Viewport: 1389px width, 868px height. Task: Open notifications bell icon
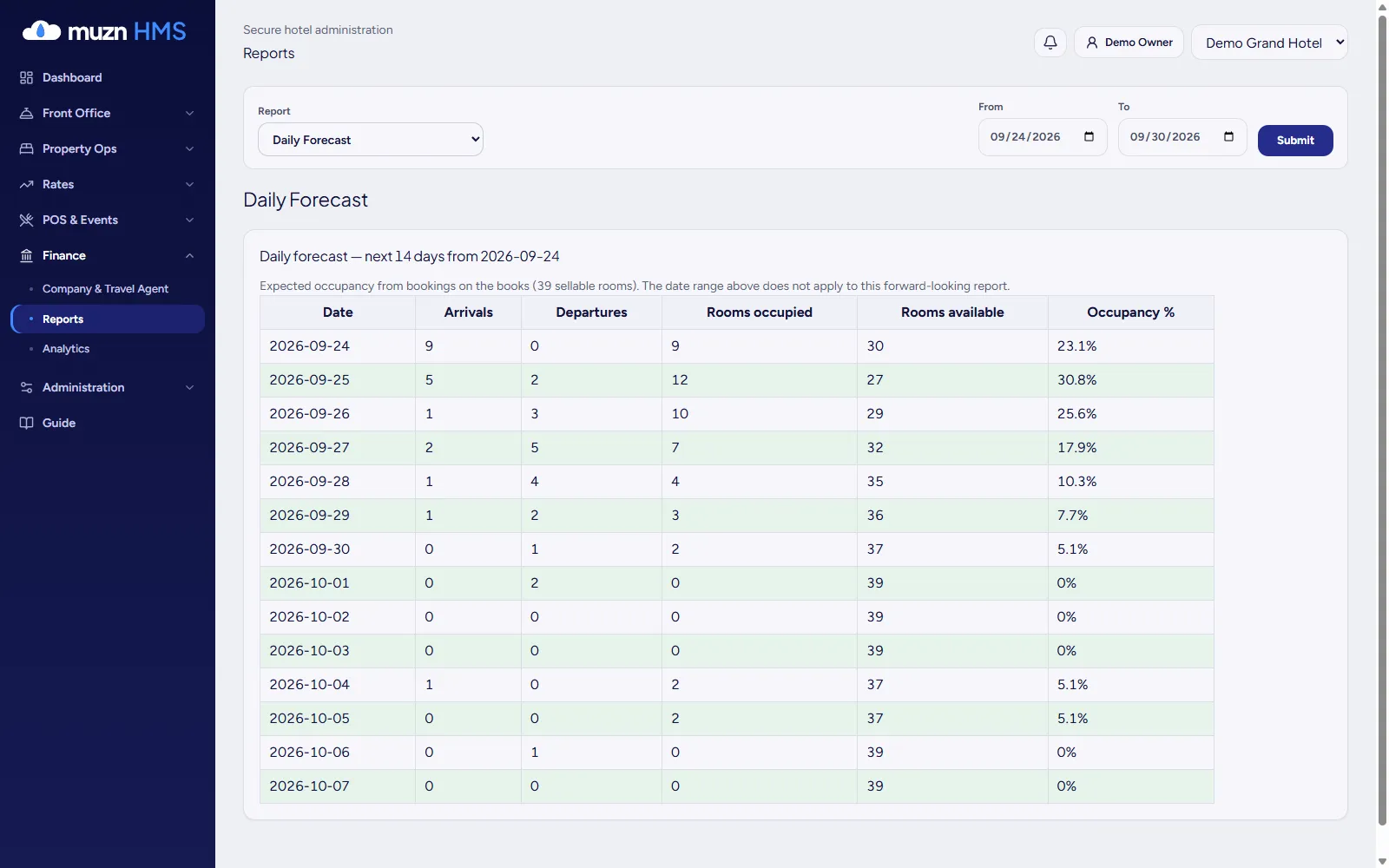1050,42
